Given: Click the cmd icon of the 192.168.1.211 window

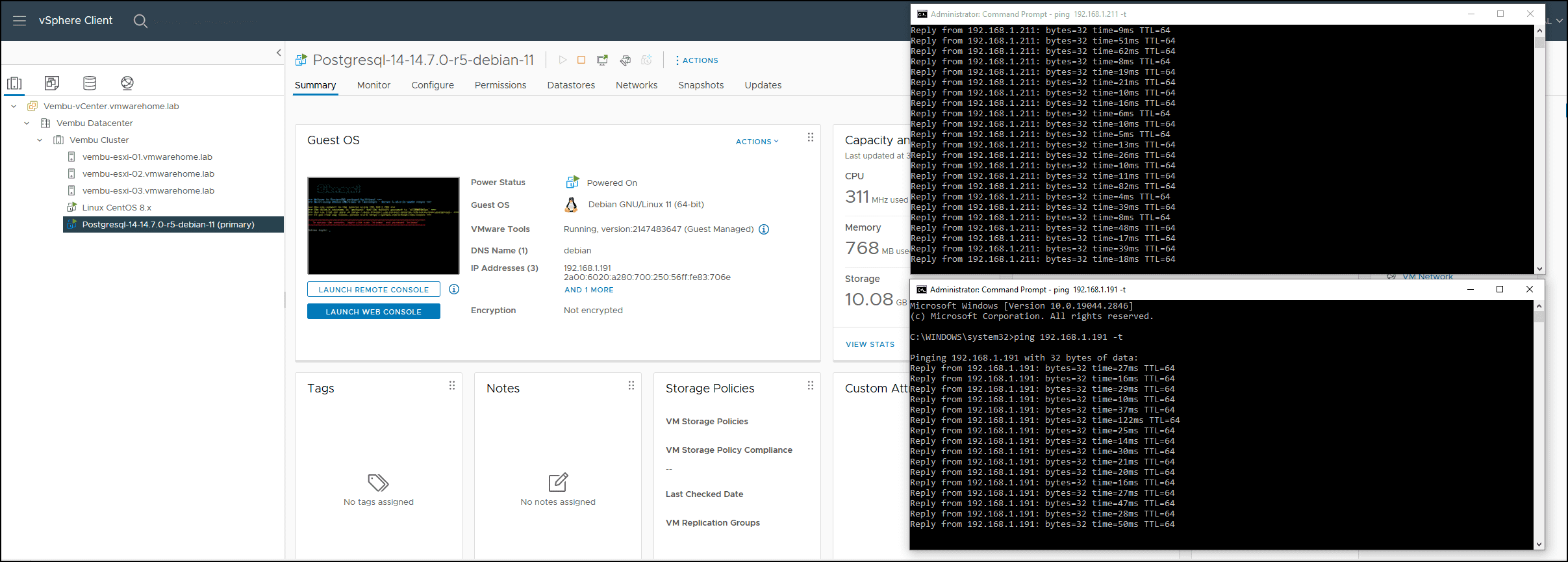Looking at the screenshot, I should (922, 14).
